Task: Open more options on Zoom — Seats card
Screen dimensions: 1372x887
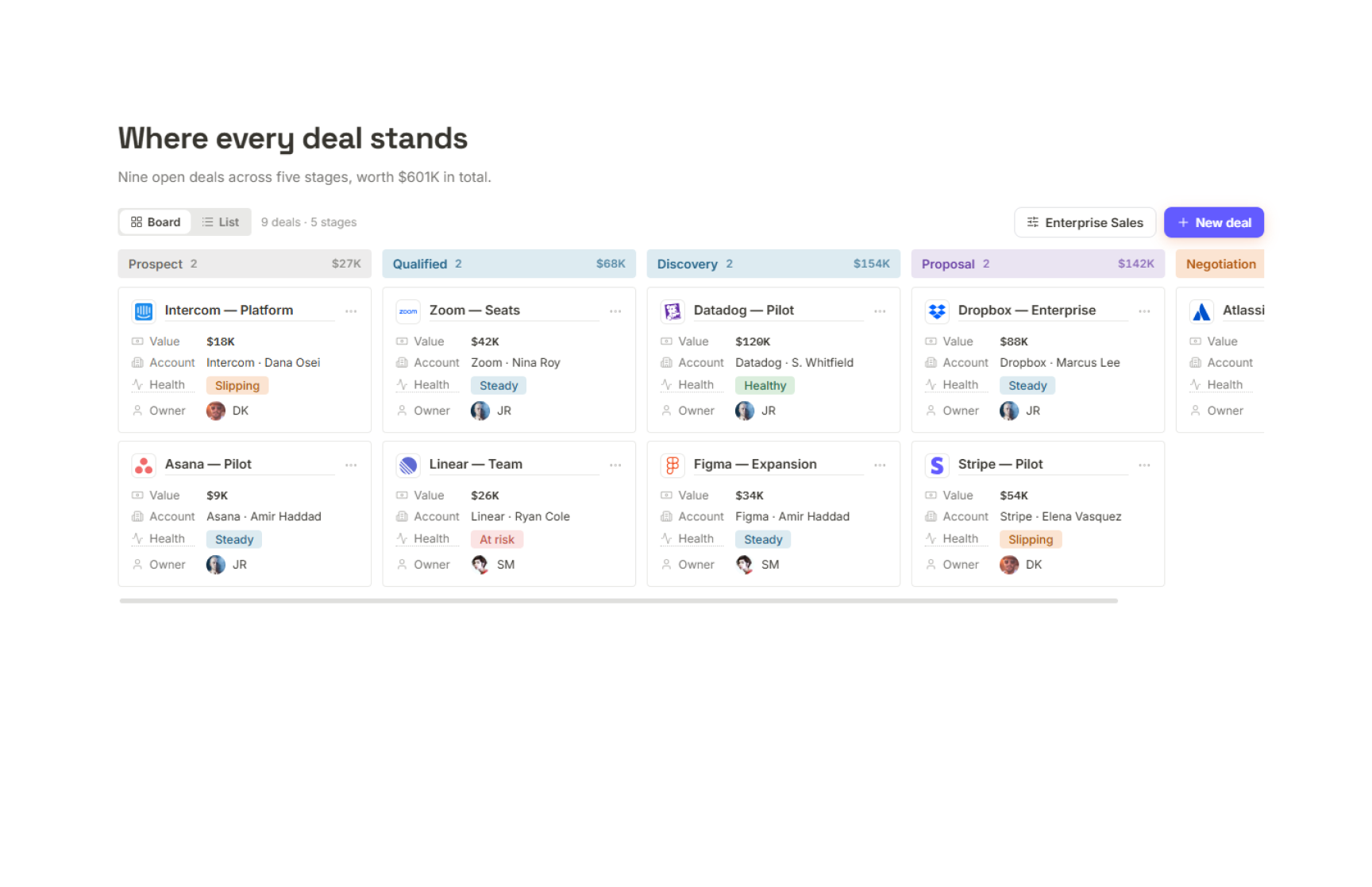Action: tap(615, 311)
